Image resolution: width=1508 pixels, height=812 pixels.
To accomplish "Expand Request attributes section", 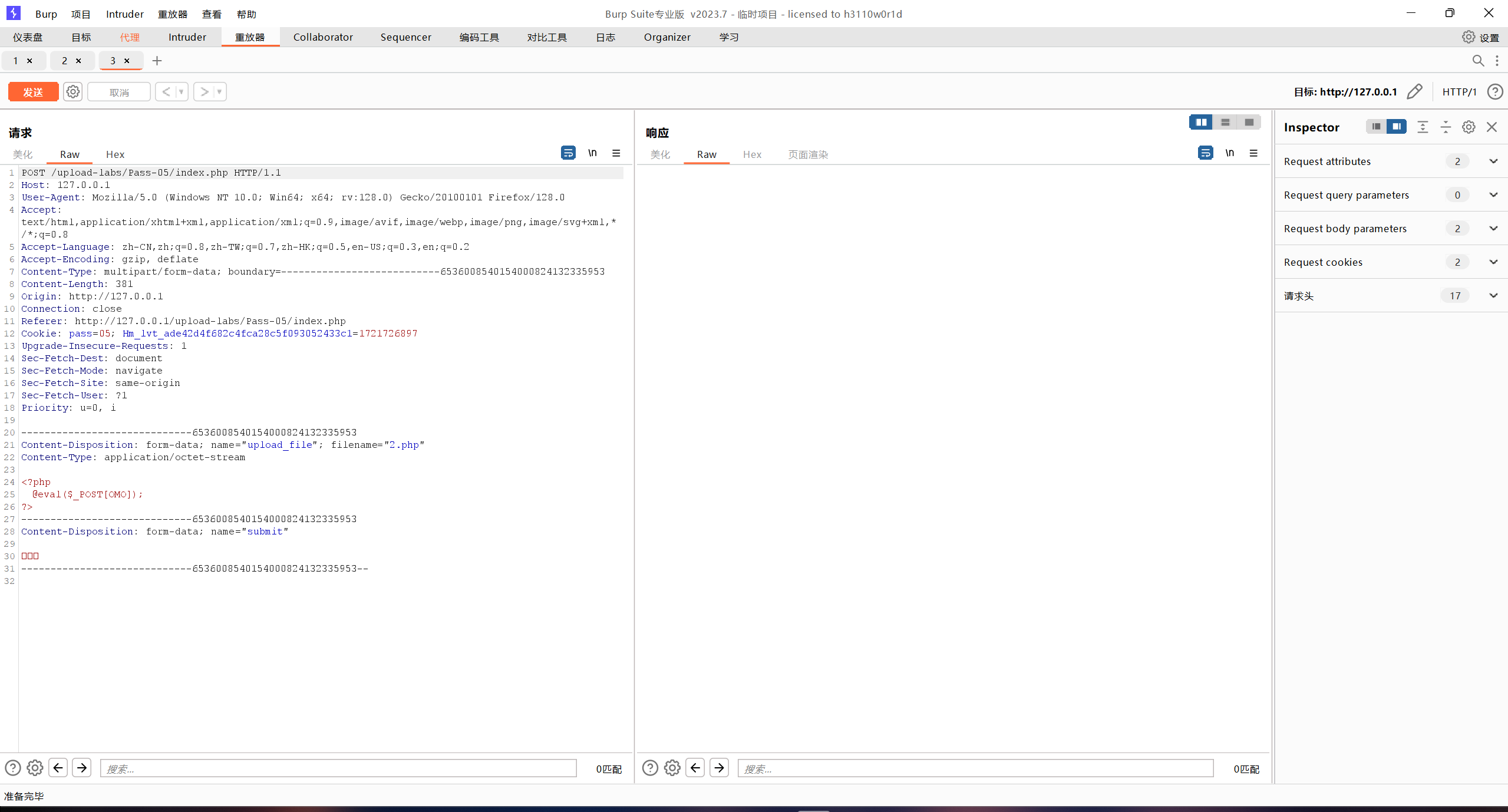I will tap(1493, 161).
